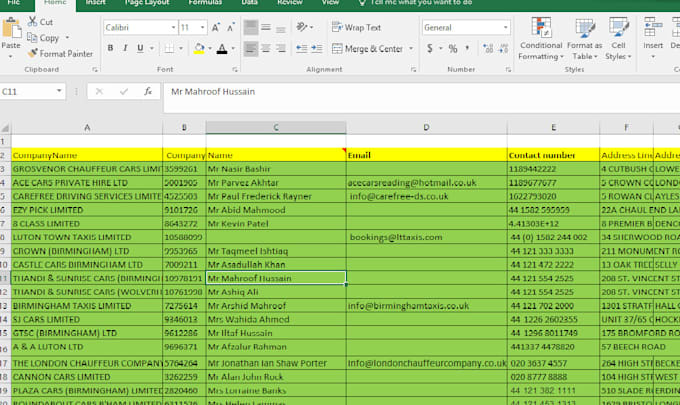Open the Name Box dropdown arrow
This screenshot has width=680, height=405.
59,91
